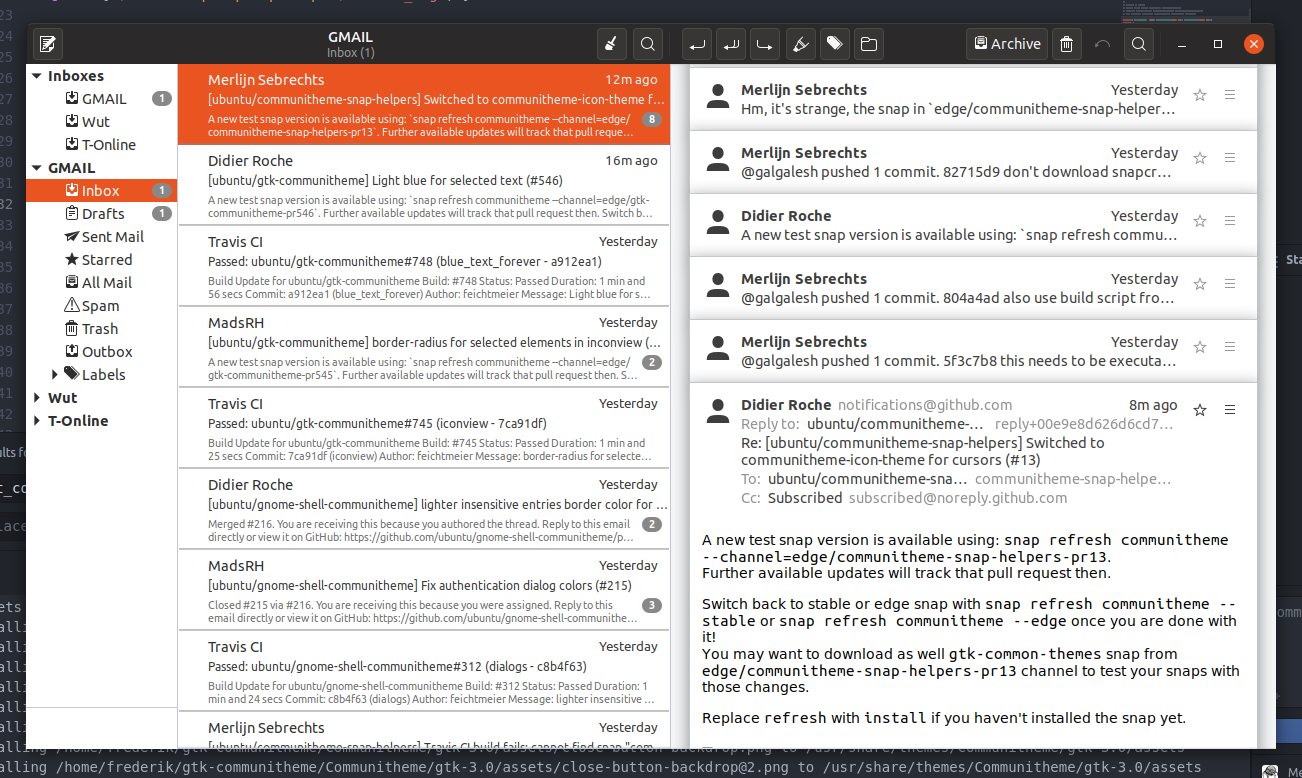Star Didier Roche's Yesterday message
1302x778 pixels.
click(1200, 221)
